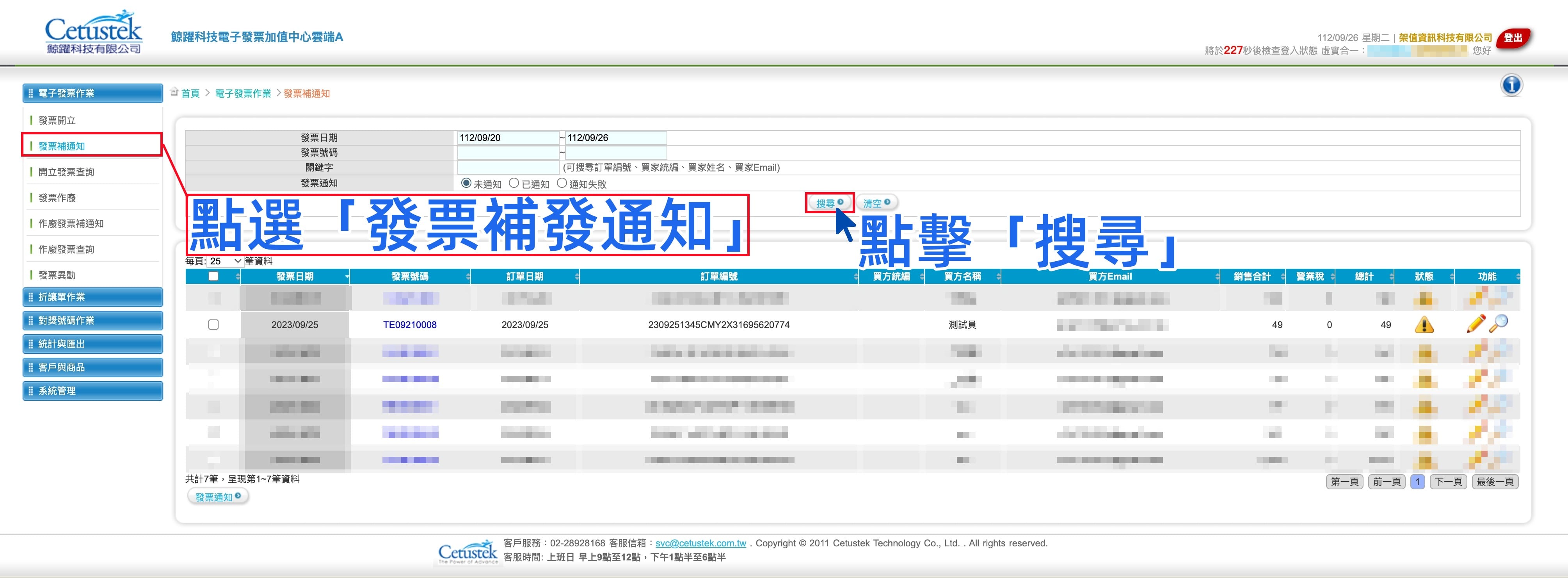Open 作廢發票查詢 in the sidebar
The width and height of the screenshot is (1568, 578).
[66, 249]
